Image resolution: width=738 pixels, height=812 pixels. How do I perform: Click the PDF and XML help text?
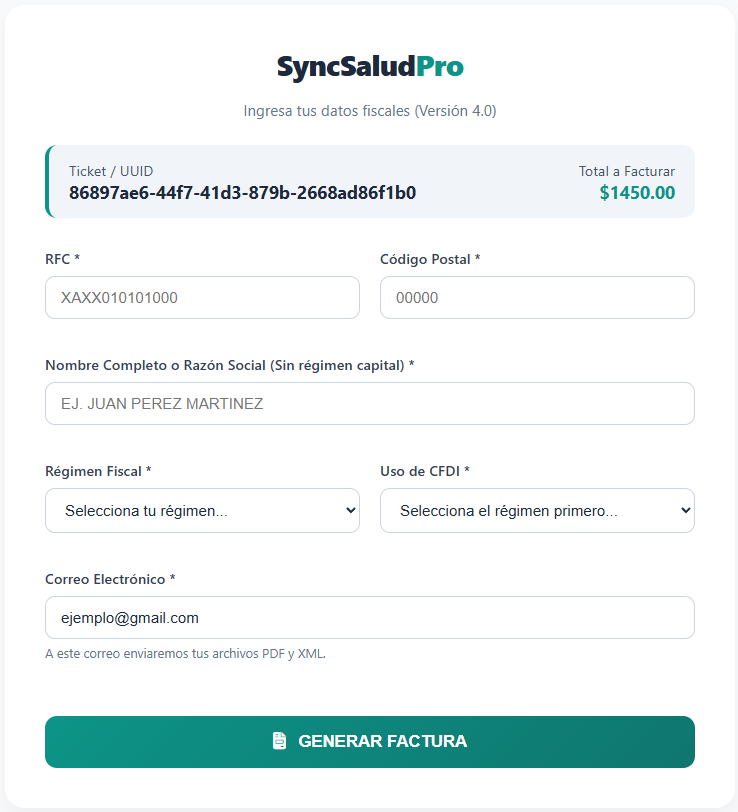click(x=186, y=654)
